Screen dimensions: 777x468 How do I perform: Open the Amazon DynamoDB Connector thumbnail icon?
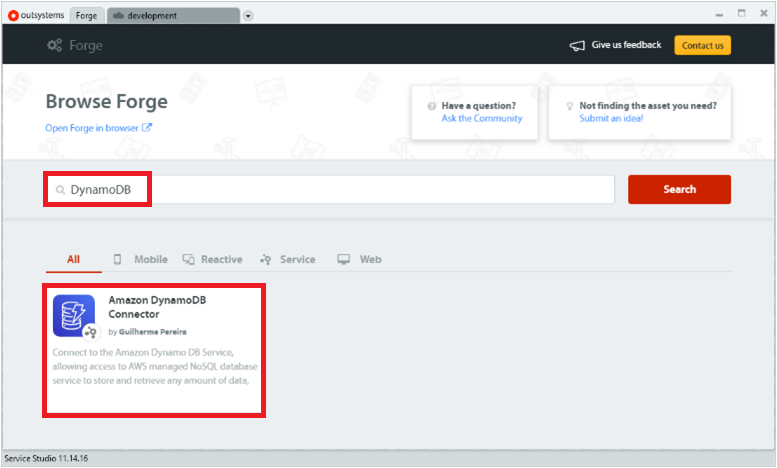tap(74, 316)
